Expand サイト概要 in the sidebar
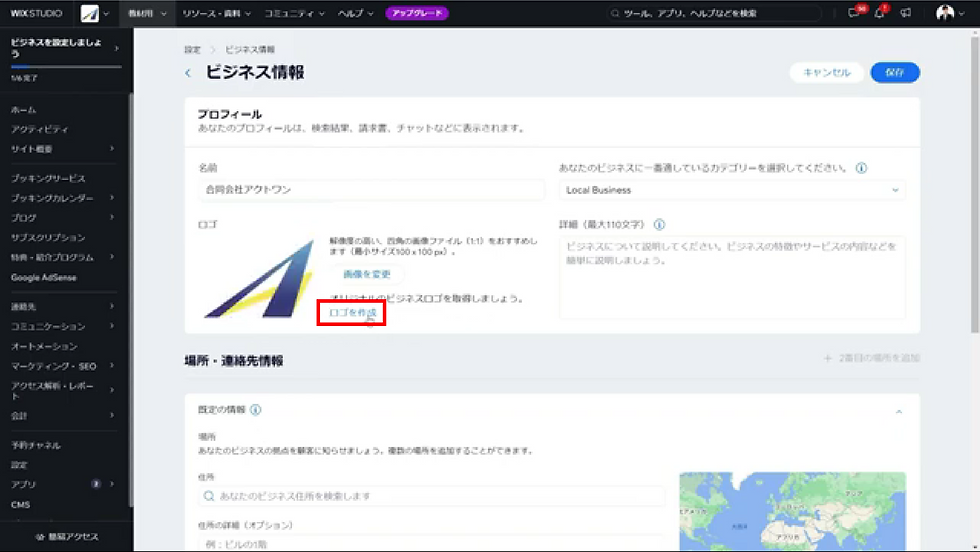 coord(112,149)
